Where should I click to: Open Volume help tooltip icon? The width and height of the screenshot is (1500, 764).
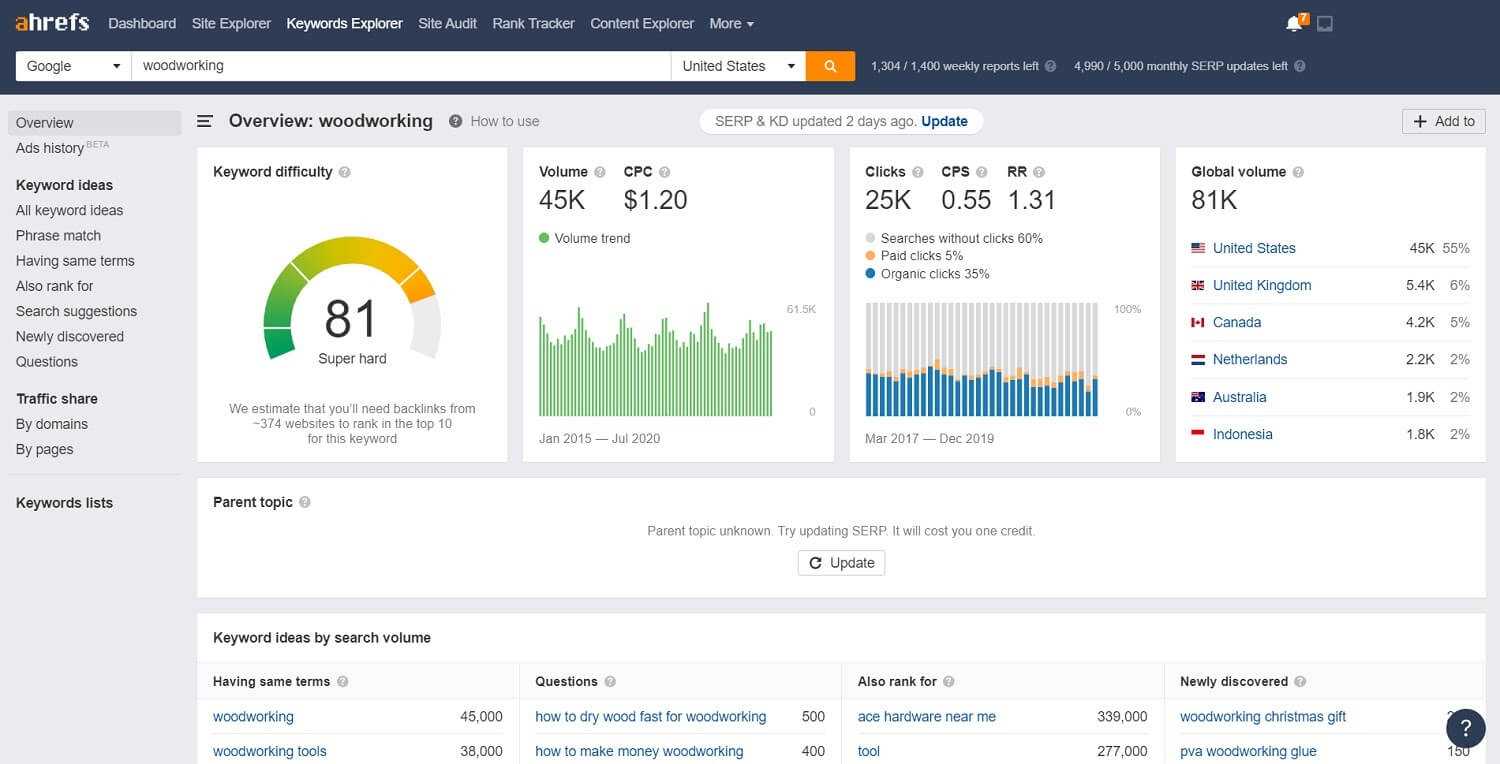point(600,172)
